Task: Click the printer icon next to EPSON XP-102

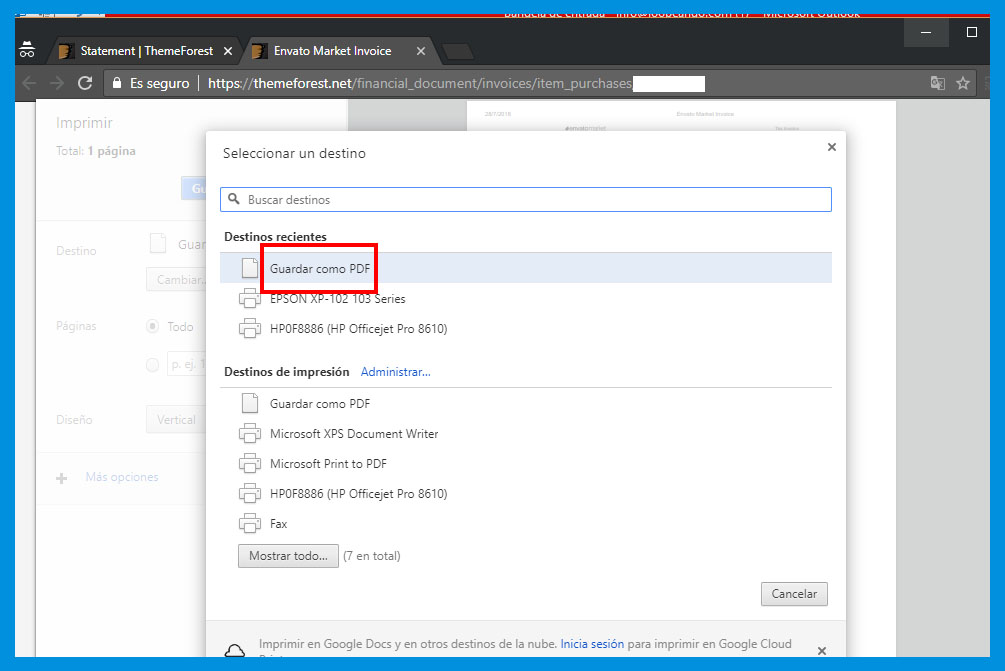Action: (250, 299)
